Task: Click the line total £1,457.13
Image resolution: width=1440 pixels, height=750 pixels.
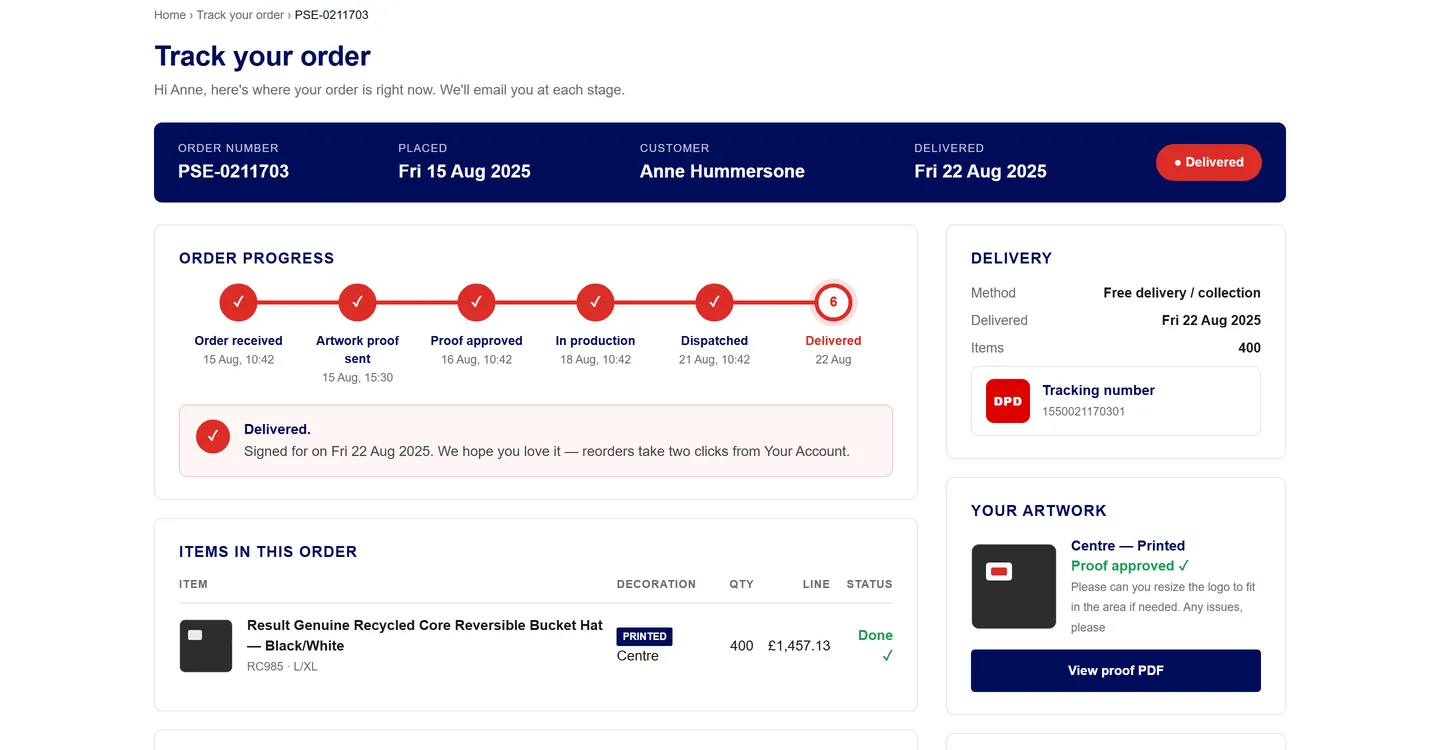Action: pos(799,646)
